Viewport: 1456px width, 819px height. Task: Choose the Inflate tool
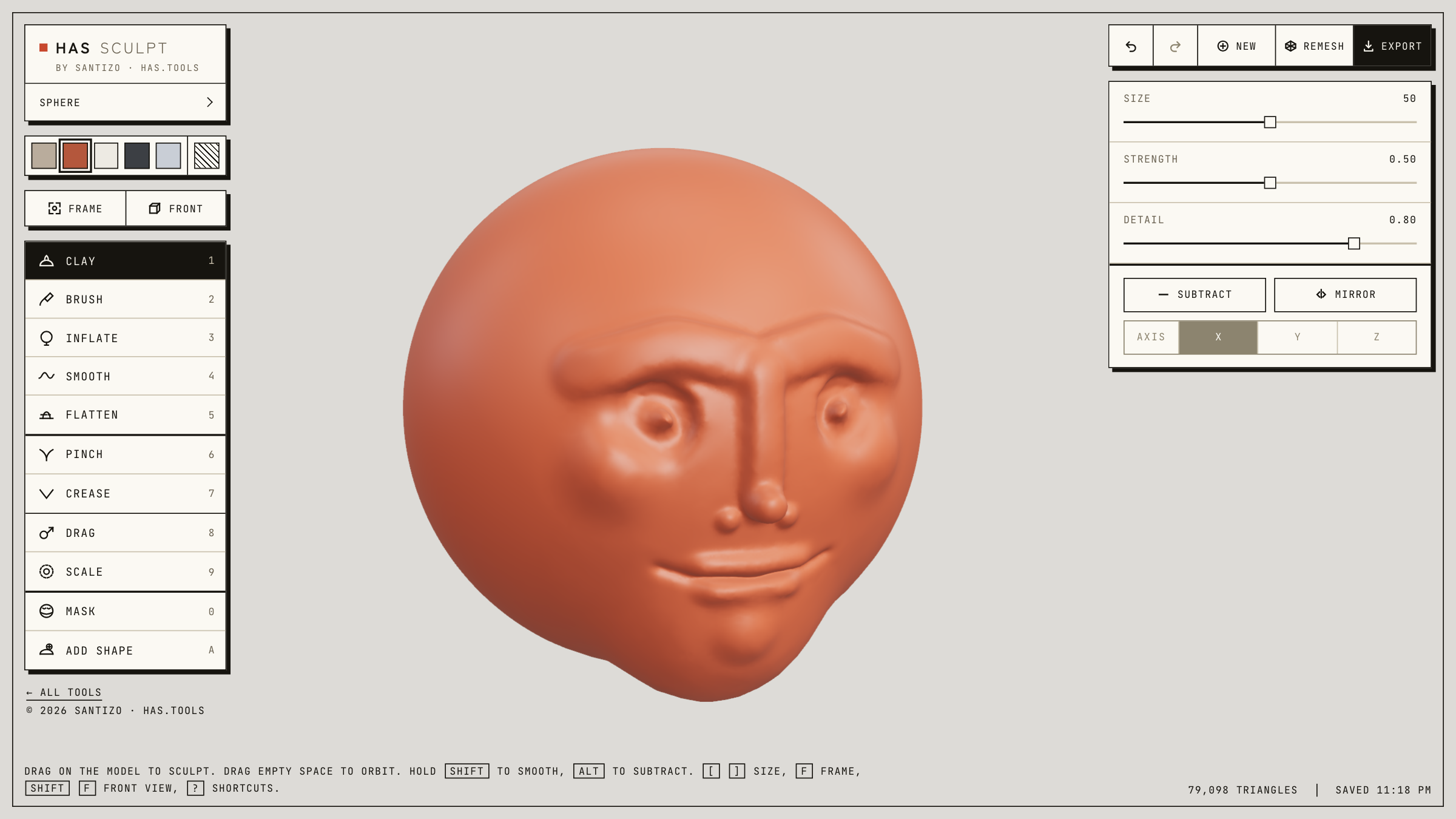click(x=125, y=338)
